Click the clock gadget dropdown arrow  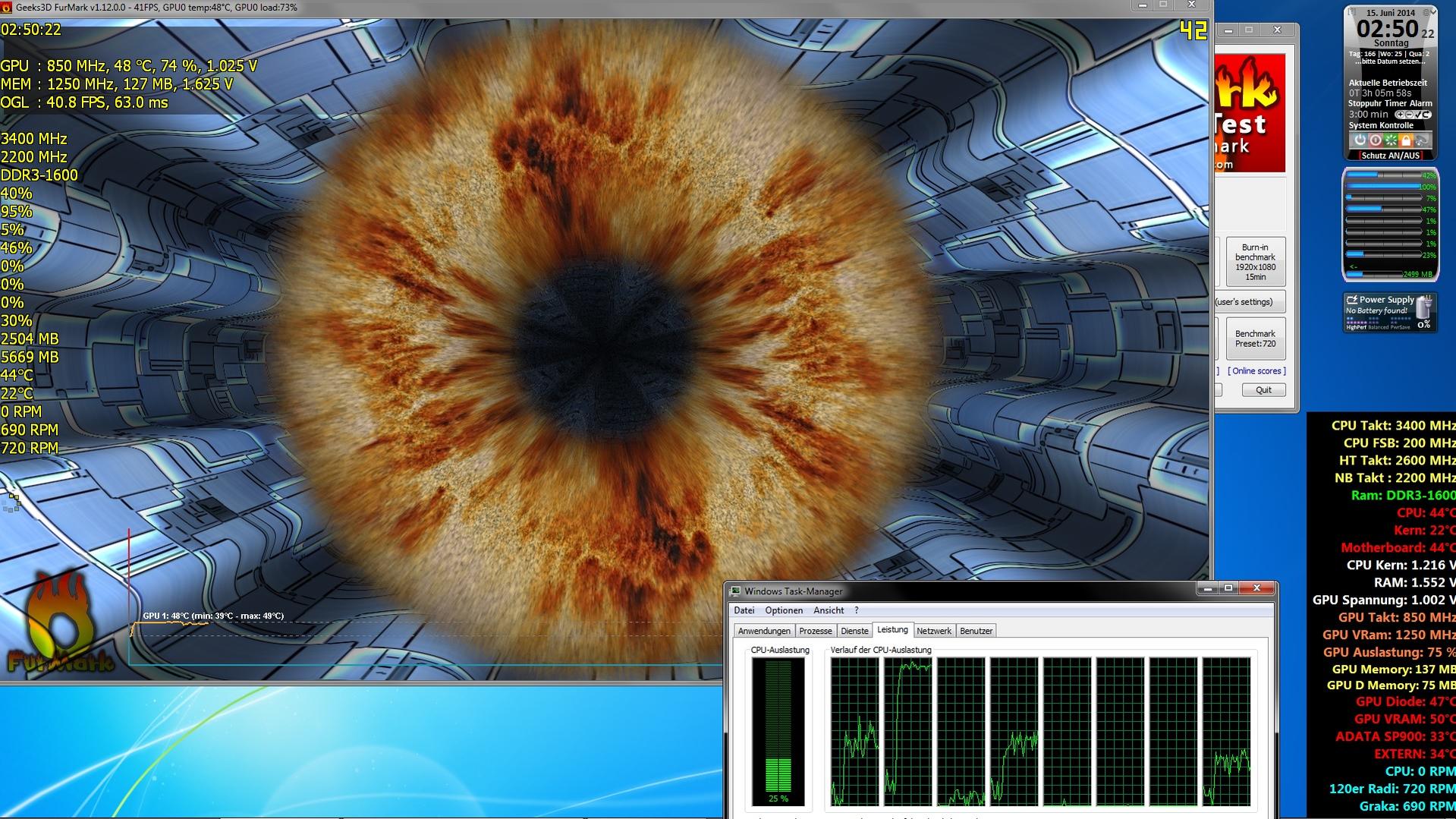(1433, 11)
